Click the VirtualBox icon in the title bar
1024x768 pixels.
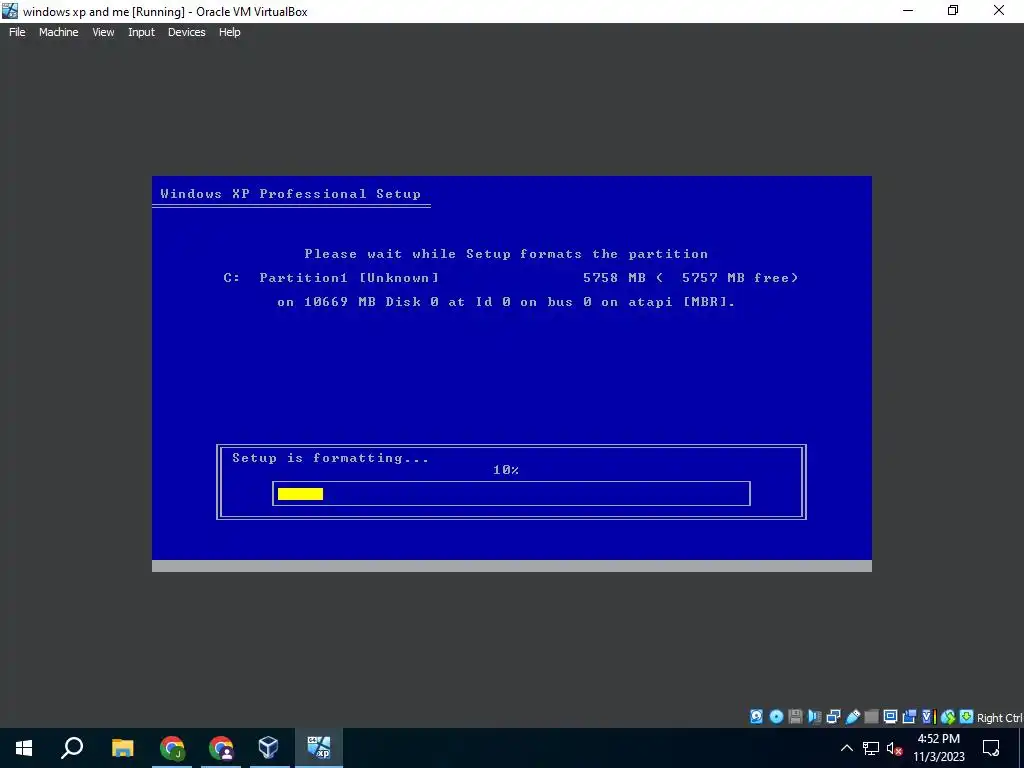(10, 11)
